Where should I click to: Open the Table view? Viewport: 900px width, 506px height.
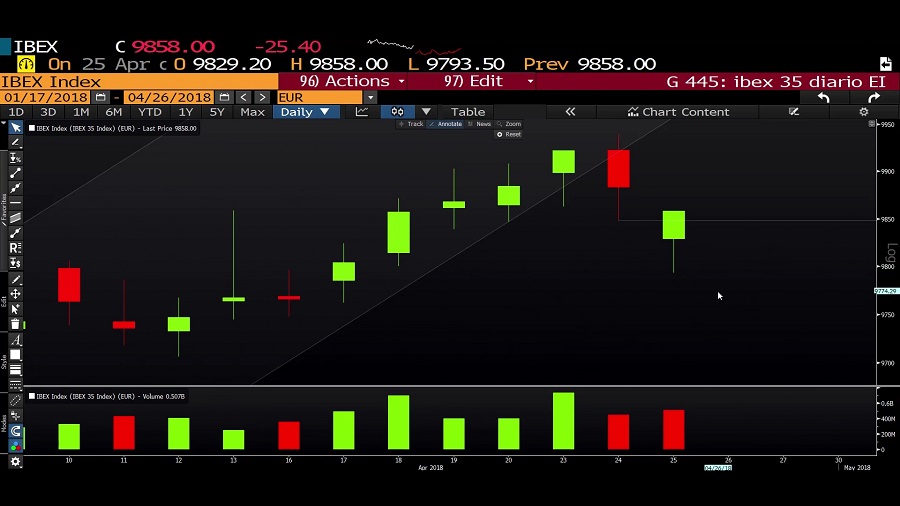tap(468, 112)
